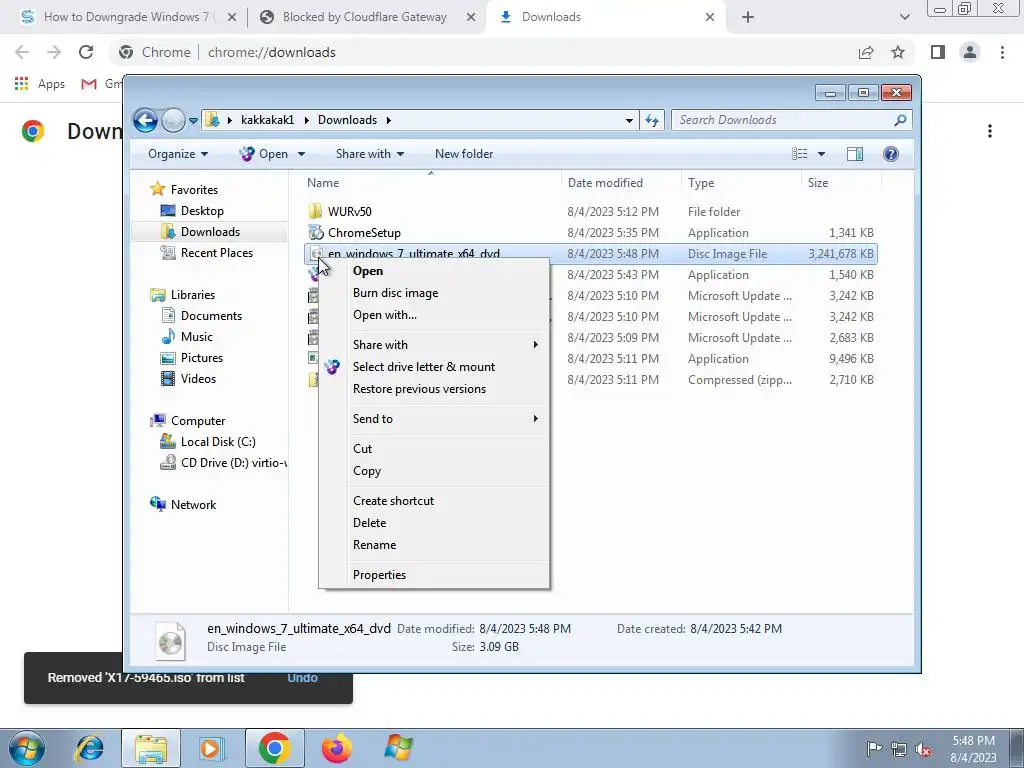The image size is (1024, 768).
Task: Click kakkakak1 in the address breadcrumb
Action: (x=268, y=120)
